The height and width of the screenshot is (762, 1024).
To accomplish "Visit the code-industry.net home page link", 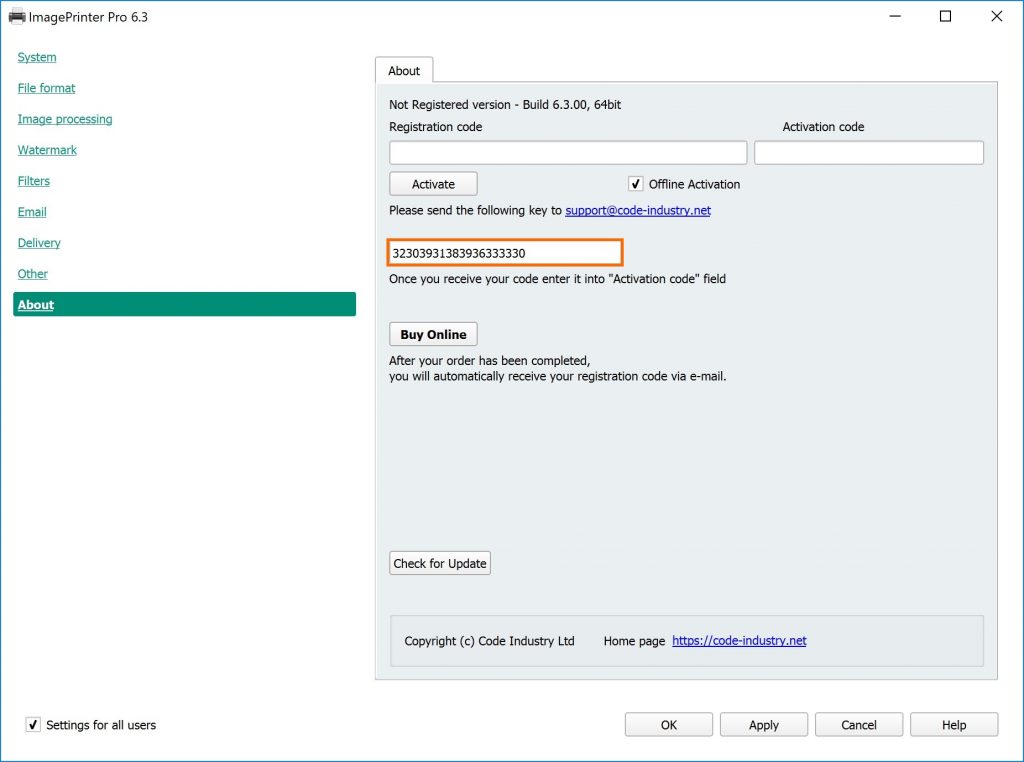I will point(740,641).
